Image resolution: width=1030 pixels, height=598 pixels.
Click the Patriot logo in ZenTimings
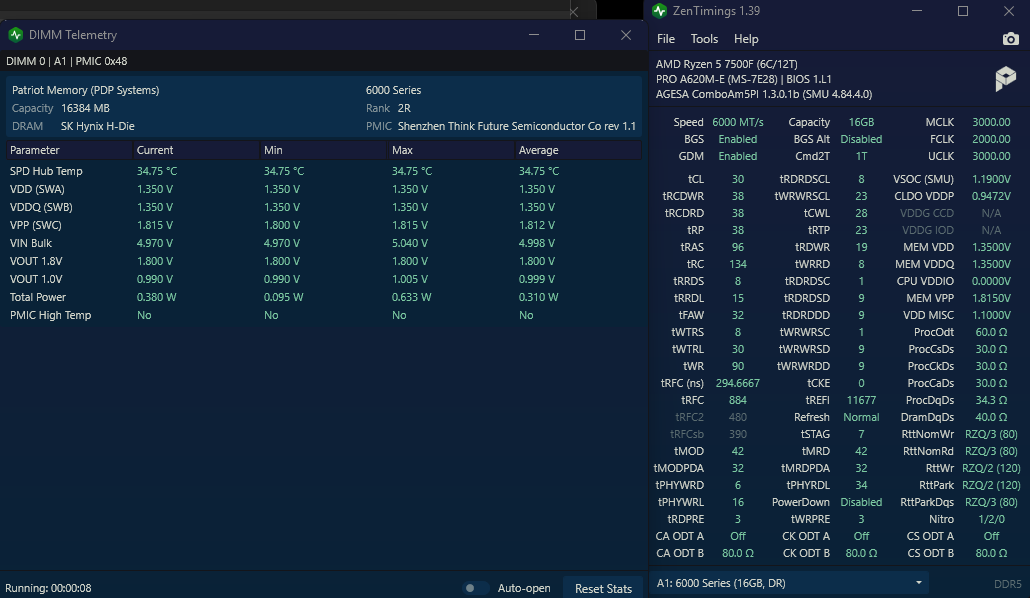tap(1006, 79)
